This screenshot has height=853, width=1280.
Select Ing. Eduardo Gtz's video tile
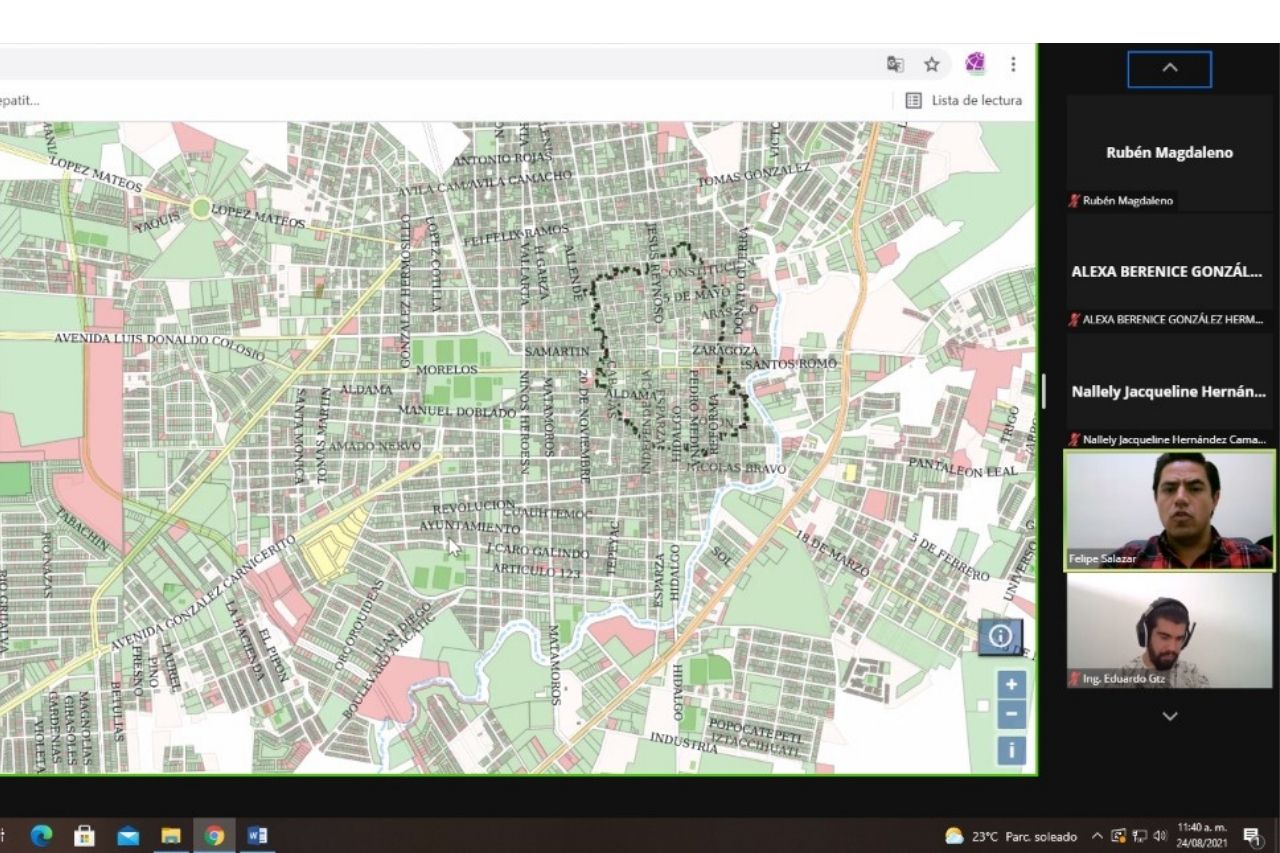click(1169, 631)
